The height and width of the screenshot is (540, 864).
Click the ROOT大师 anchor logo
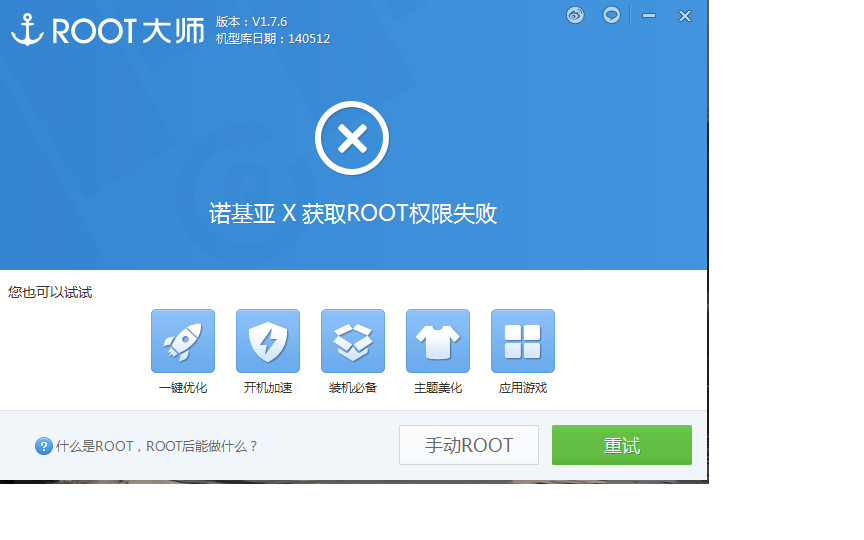(x=27, y=30)
